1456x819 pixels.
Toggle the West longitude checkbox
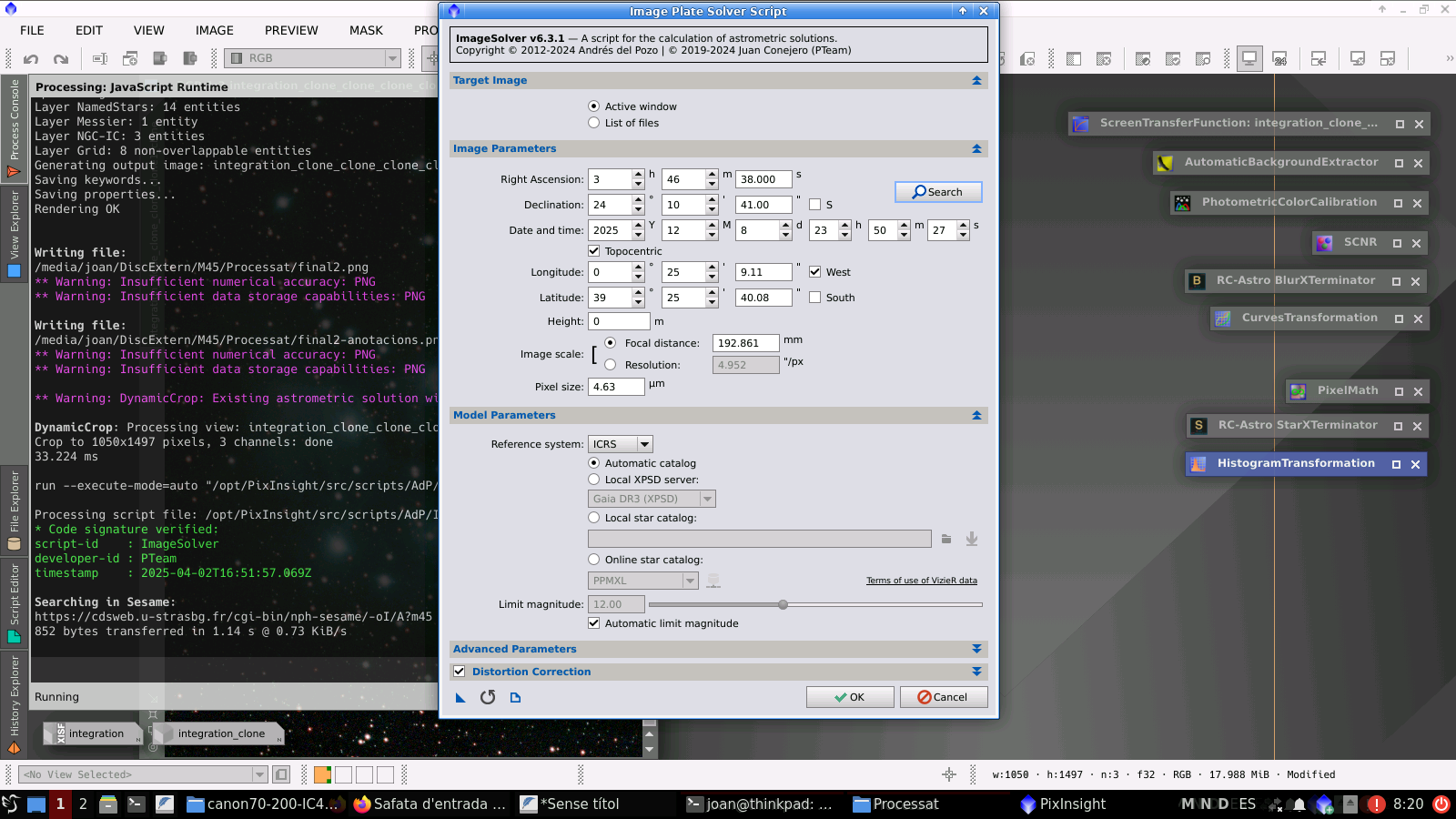(x=815, y=272)
